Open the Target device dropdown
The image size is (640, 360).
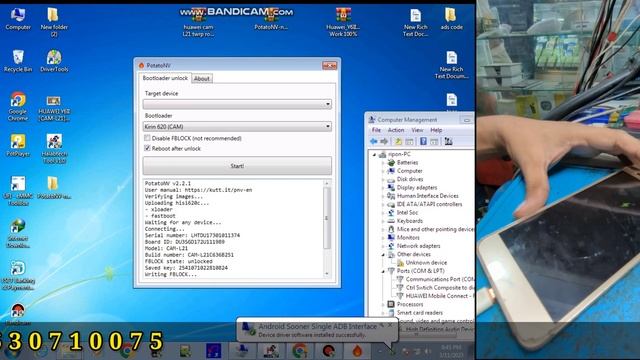237,104
